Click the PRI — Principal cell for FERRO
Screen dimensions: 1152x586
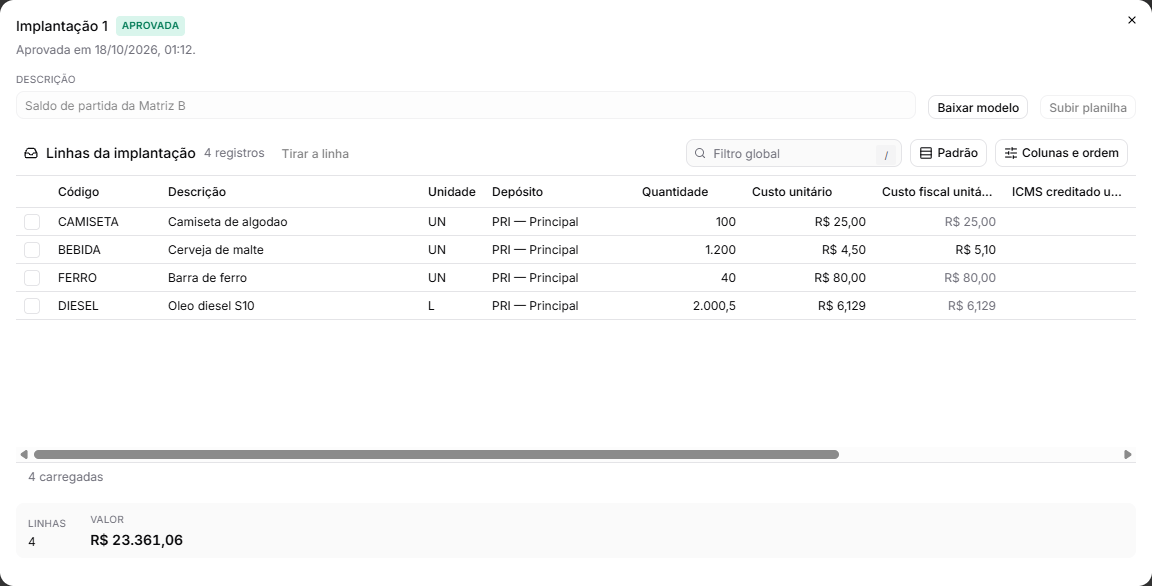click(x=535, y=278)
